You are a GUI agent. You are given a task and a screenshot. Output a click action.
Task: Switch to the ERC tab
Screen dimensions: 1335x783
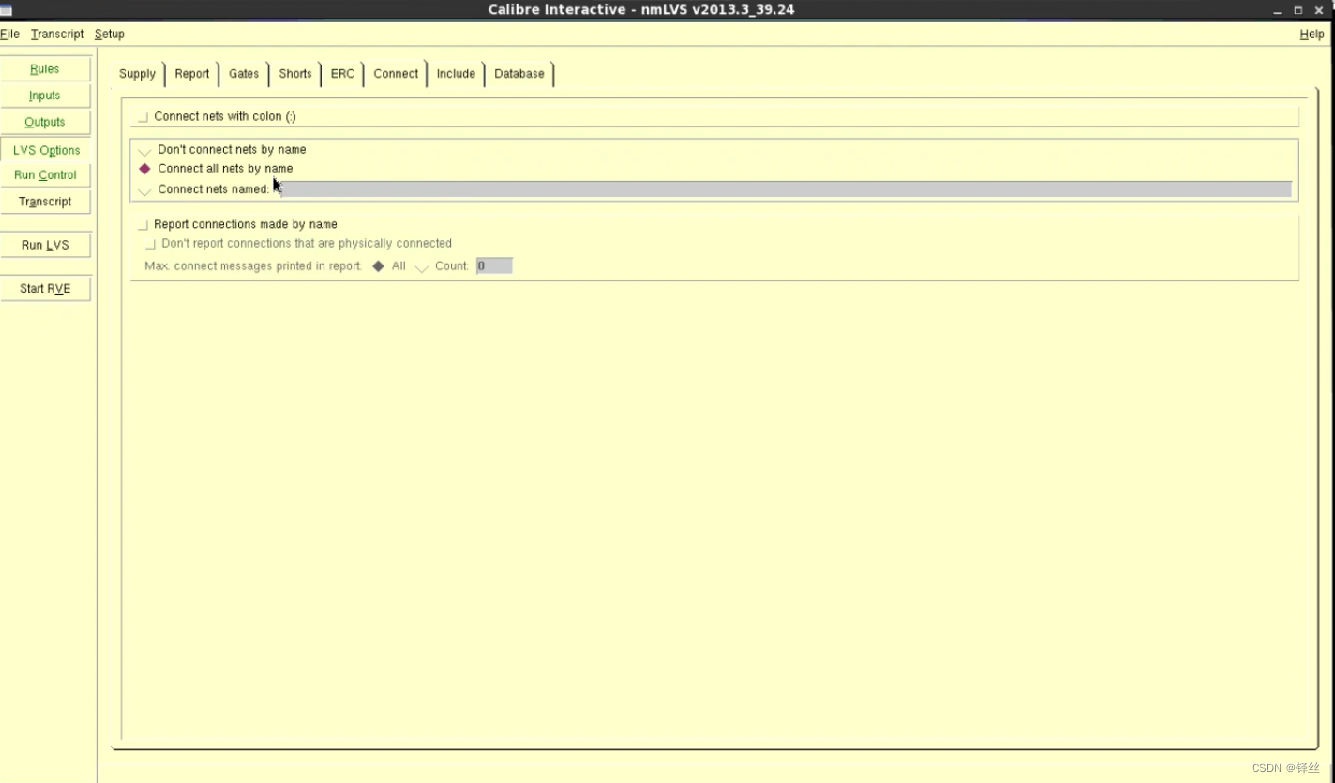(343, 74)
